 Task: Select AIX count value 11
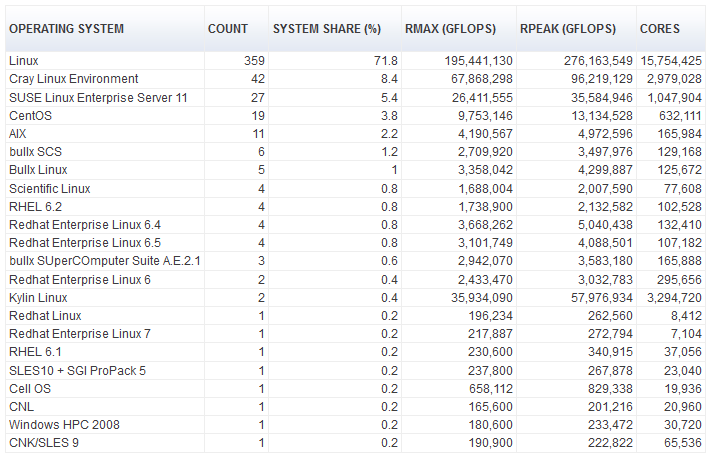click(258, 134)
